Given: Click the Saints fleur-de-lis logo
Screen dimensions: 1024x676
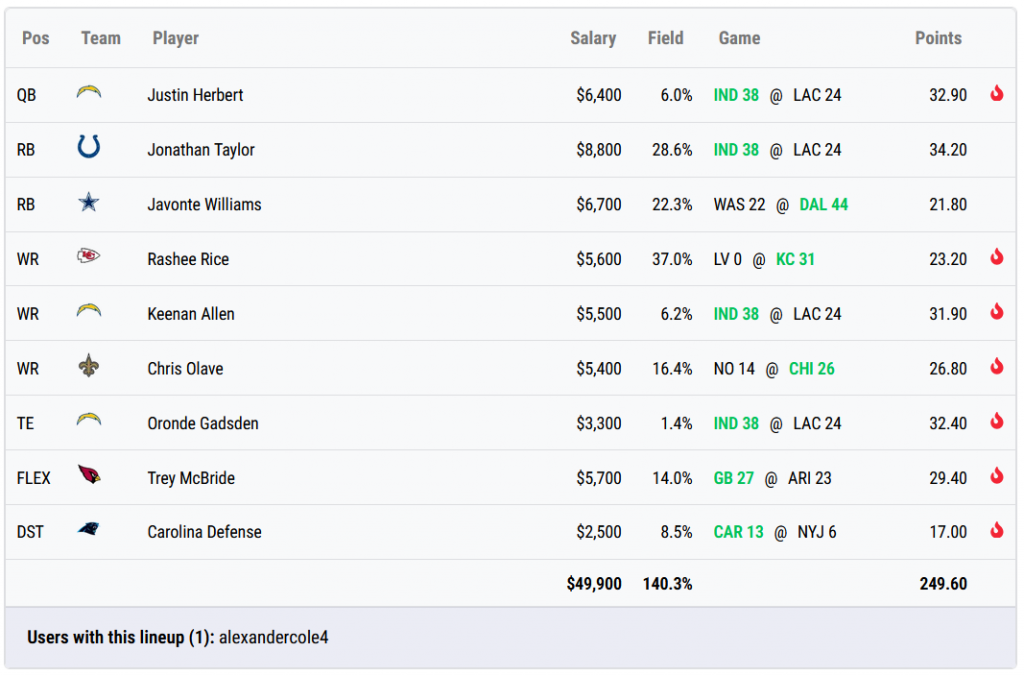Looking at the screenshot, I should click(89, 367).
